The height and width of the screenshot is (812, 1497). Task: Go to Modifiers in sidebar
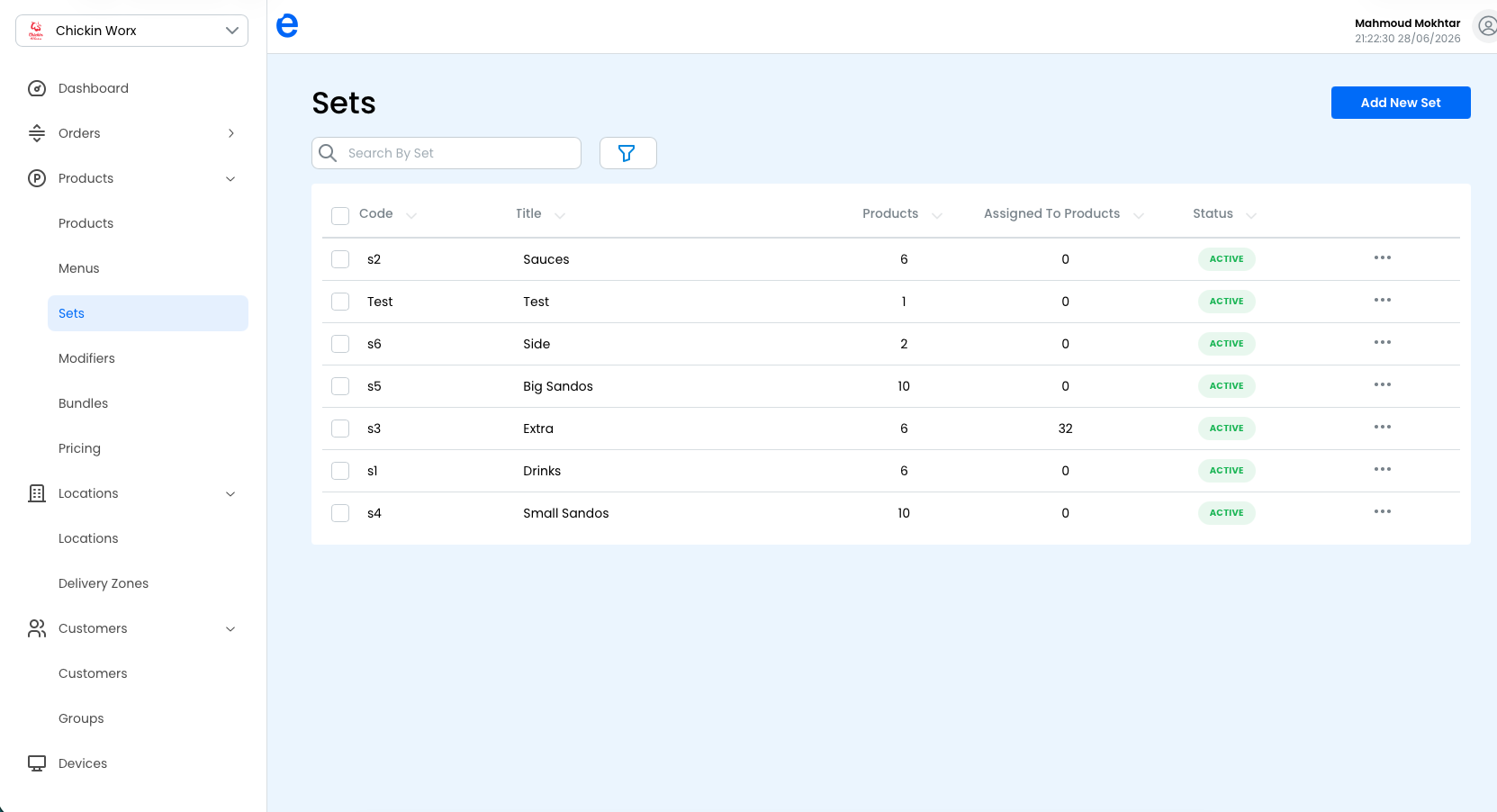[x=86, y=358]
